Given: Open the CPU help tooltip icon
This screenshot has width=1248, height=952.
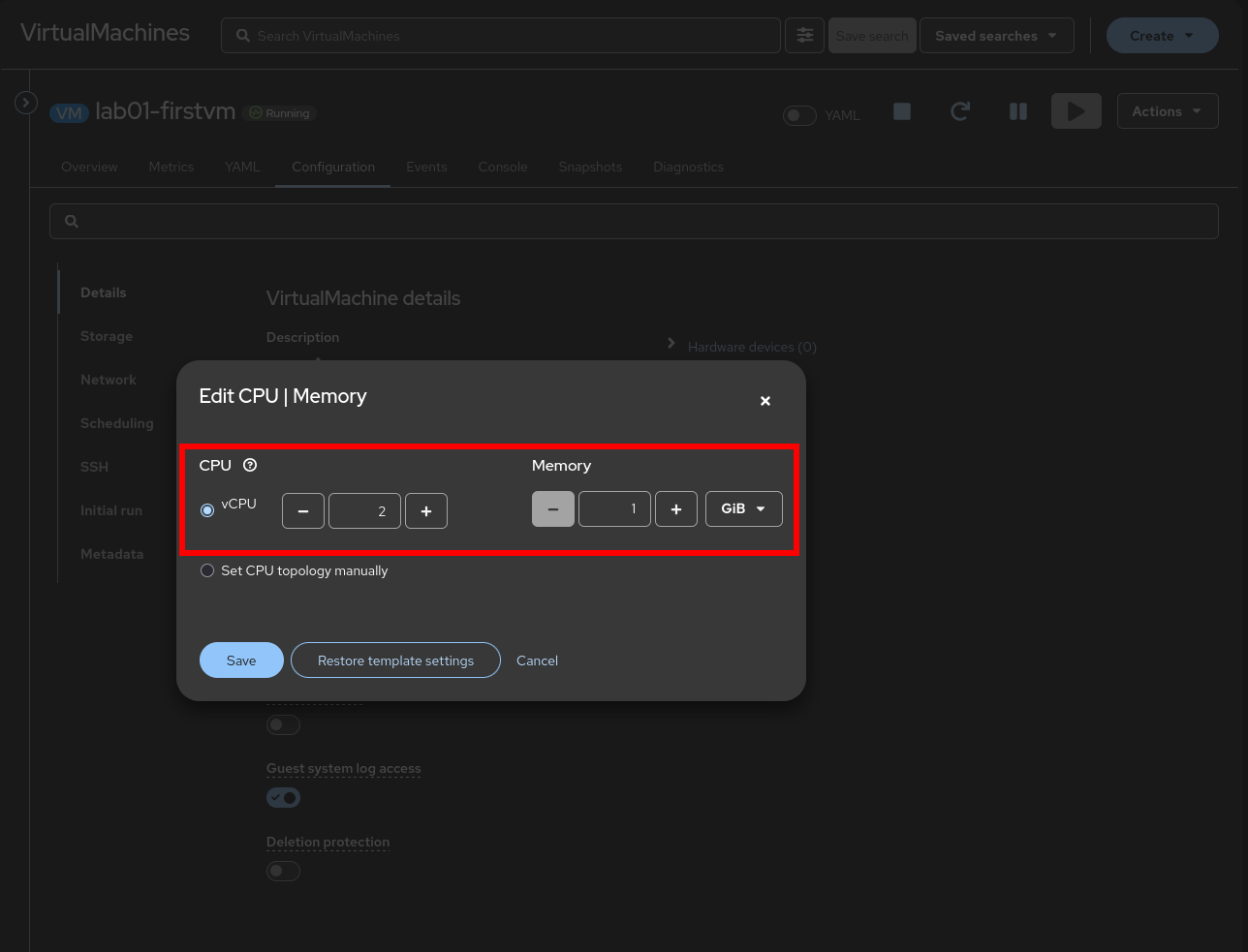Looking at the screenshot, I should point(250,465).
